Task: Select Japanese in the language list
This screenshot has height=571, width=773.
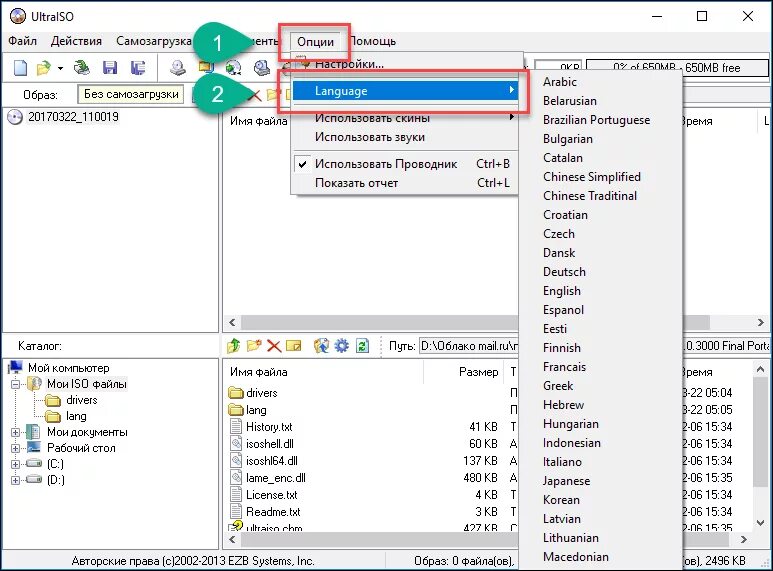Action: coord(566,481)
